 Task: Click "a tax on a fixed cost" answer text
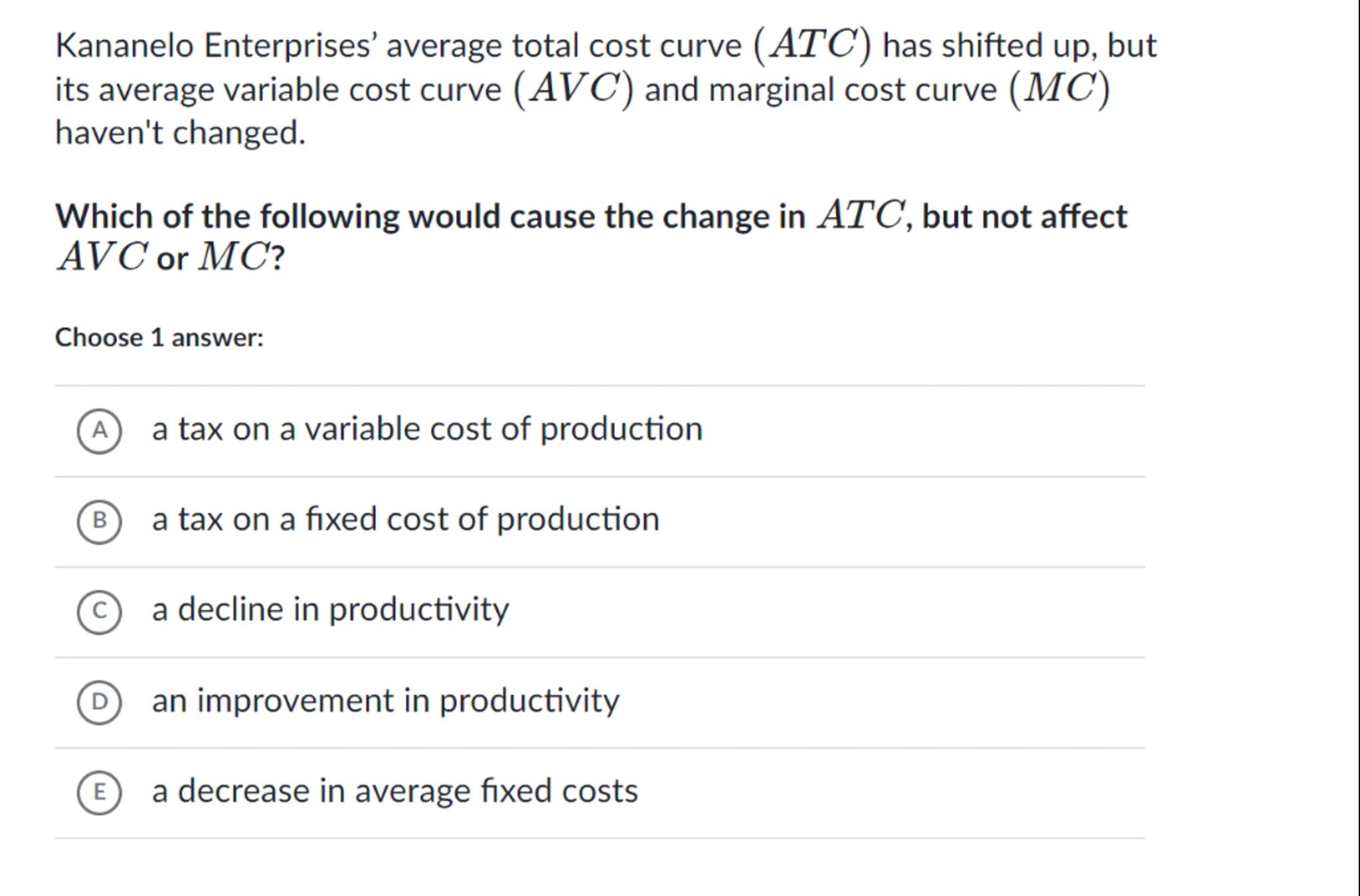pyautogui.click(x=405, y=519)
